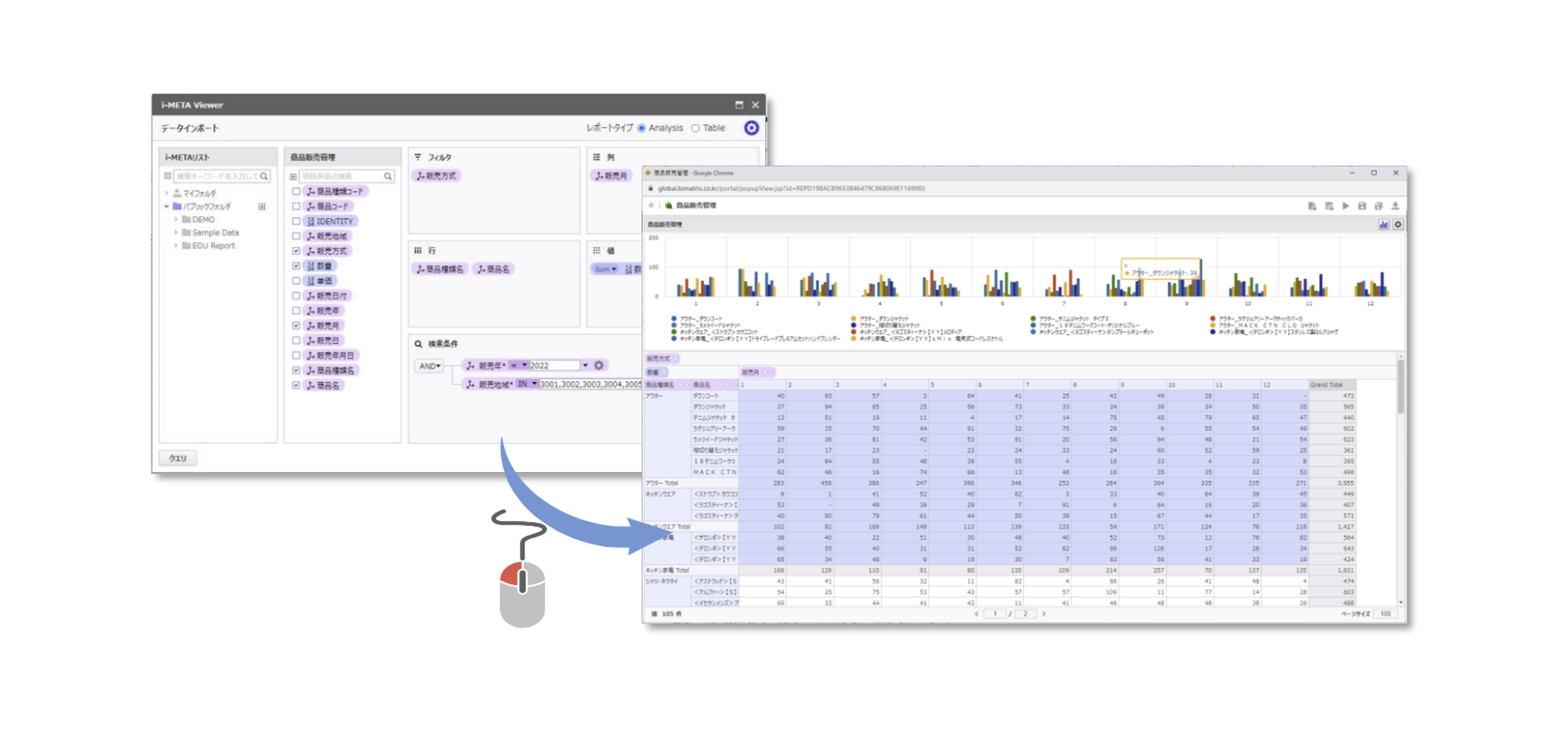Click the page number input in the pager

pos(995,614)
